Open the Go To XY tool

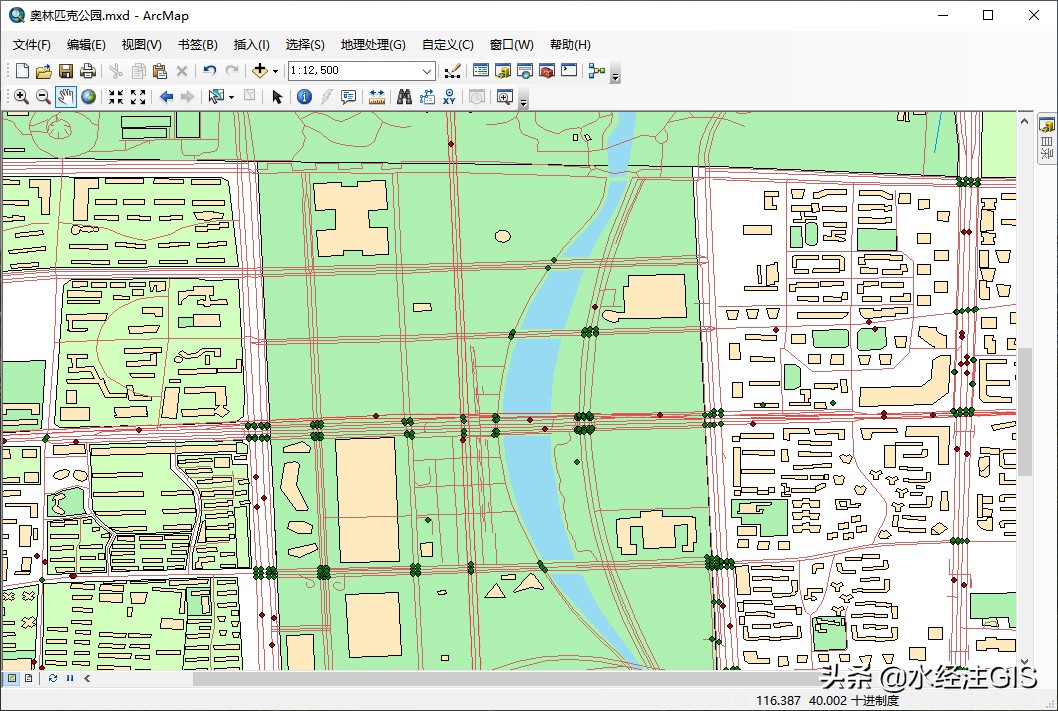pyautogui.click(x=449, y=97)
